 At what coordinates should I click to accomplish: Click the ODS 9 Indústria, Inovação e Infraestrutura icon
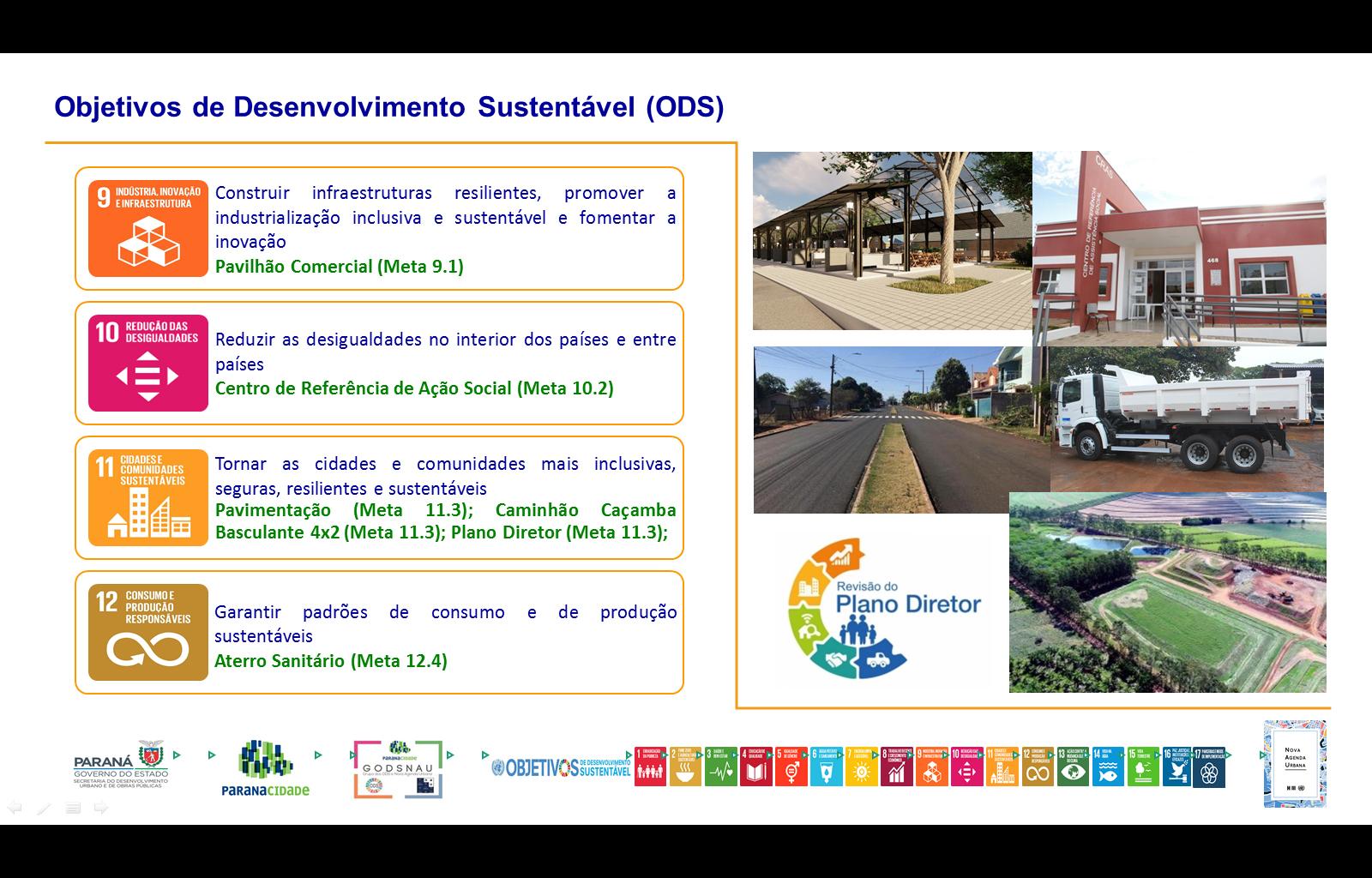pyautogui.click(x=147, y=228)
